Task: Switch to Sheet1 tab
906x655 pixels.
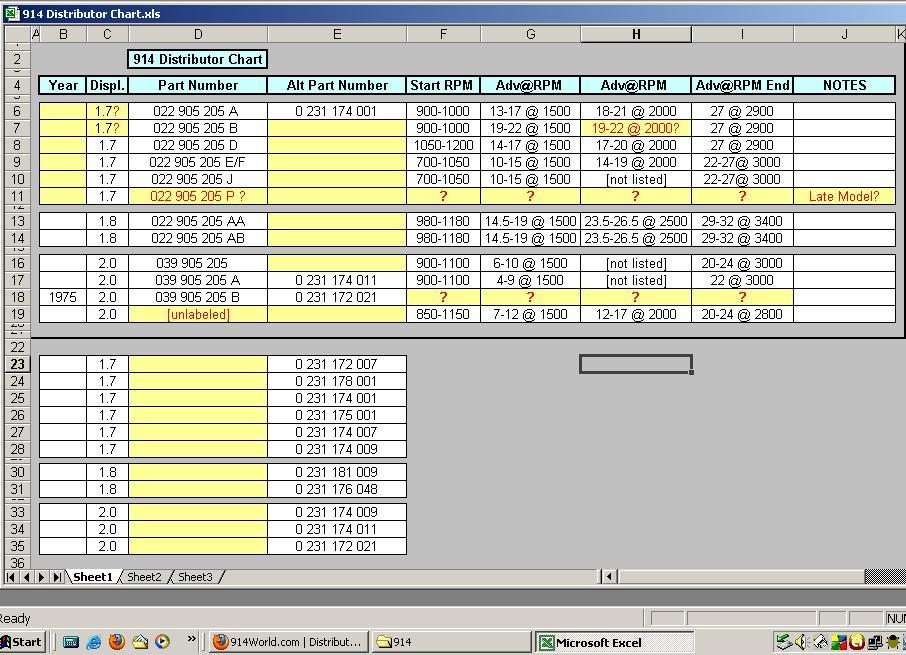Action: coord(92,576)
